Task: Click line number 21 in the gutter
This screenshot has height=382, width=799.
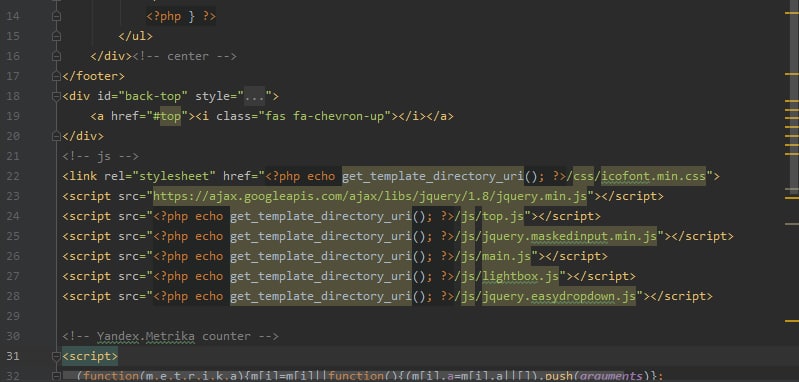Action: 14,156
